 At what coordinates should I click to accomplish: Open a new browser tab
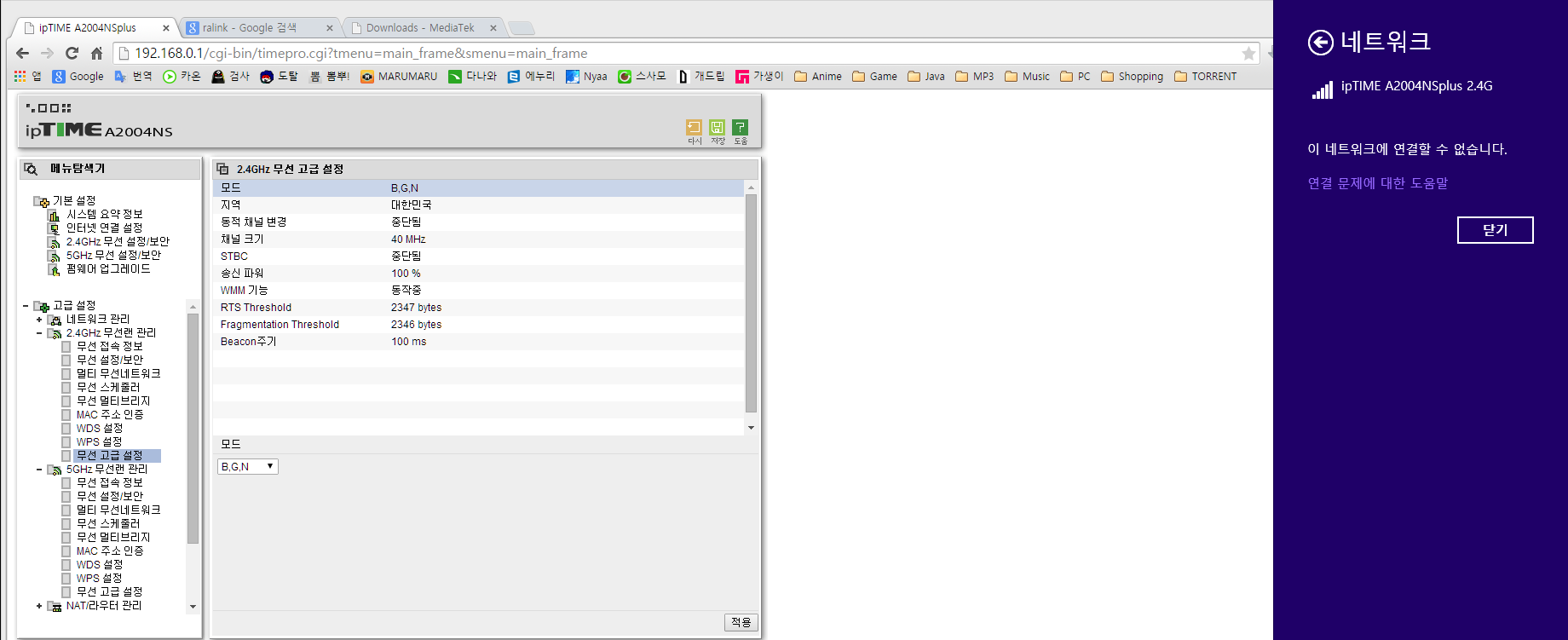click(x=521, y=28)
